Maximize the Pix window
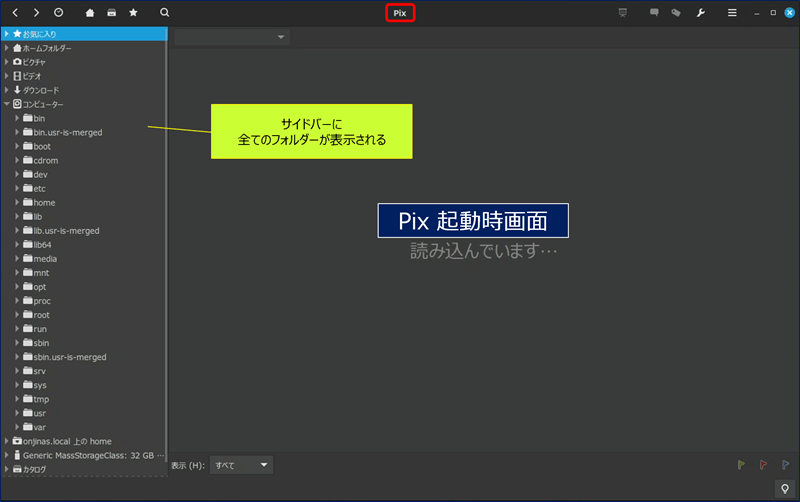This screenshot has height=502, width=800. (773, 13)
